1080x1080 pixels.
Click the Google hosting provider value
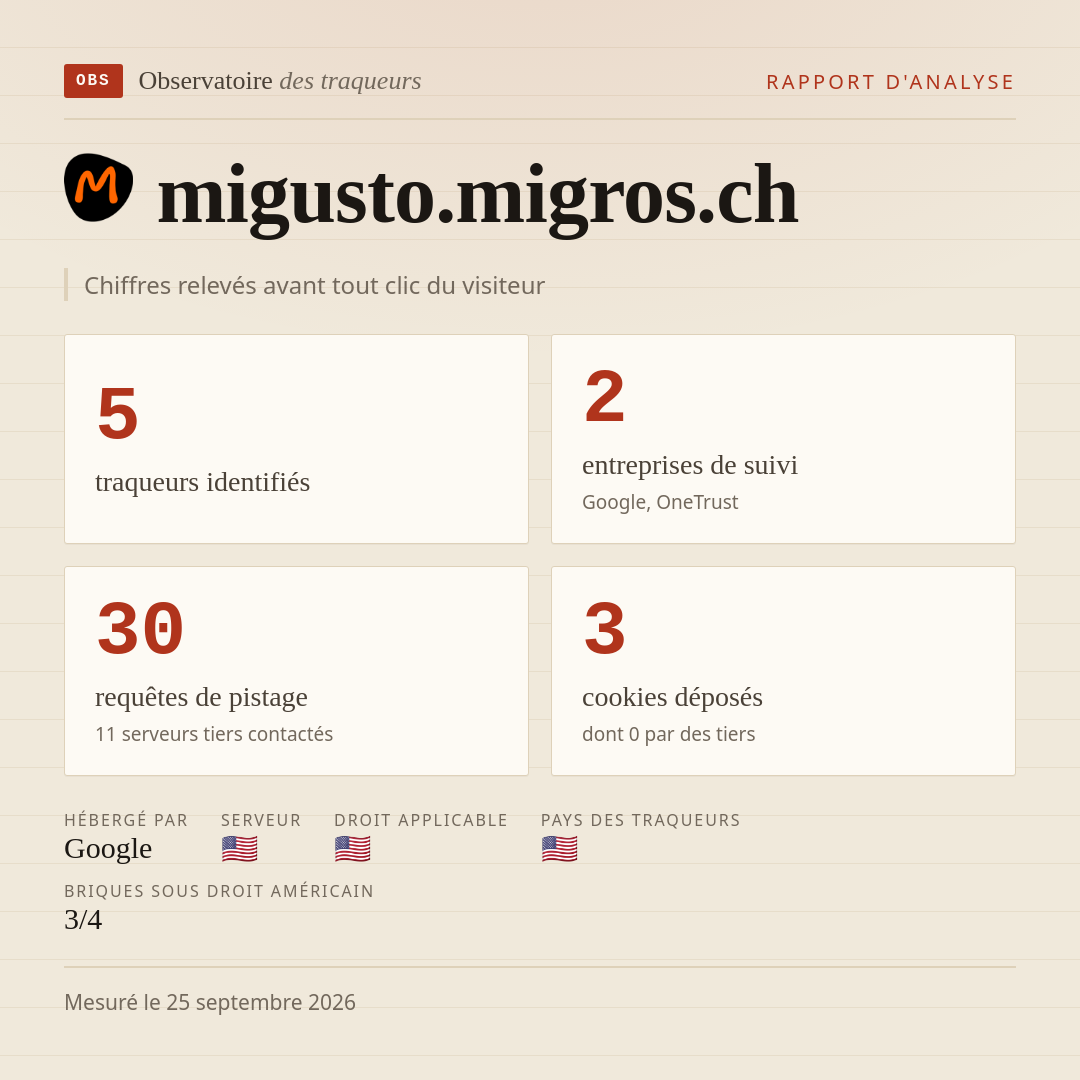coord(108,849)
